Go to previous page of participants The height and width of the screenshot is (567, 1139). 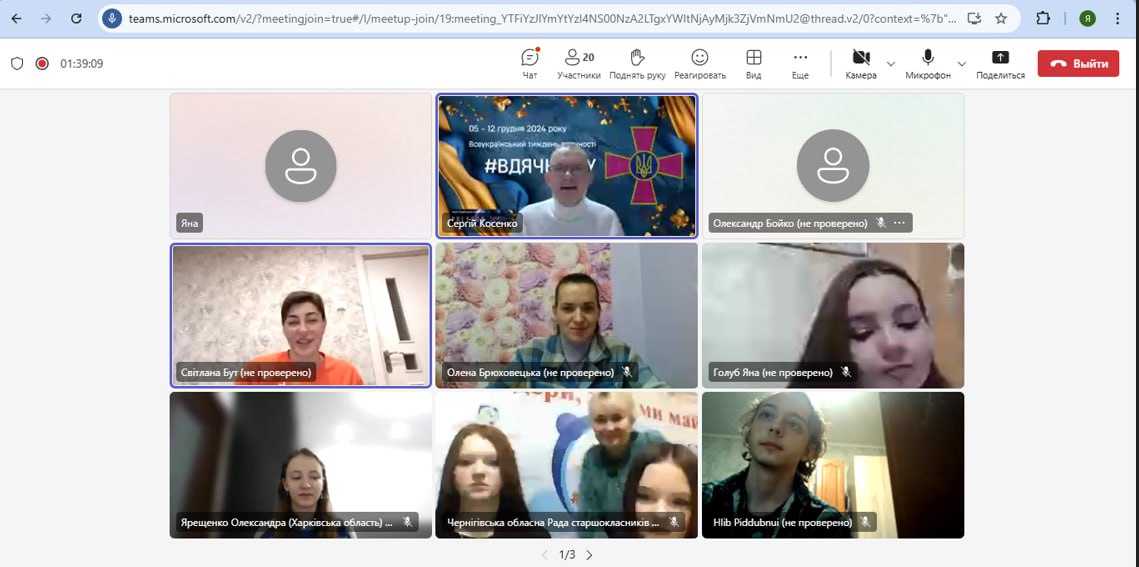click(x=545, y=554)
